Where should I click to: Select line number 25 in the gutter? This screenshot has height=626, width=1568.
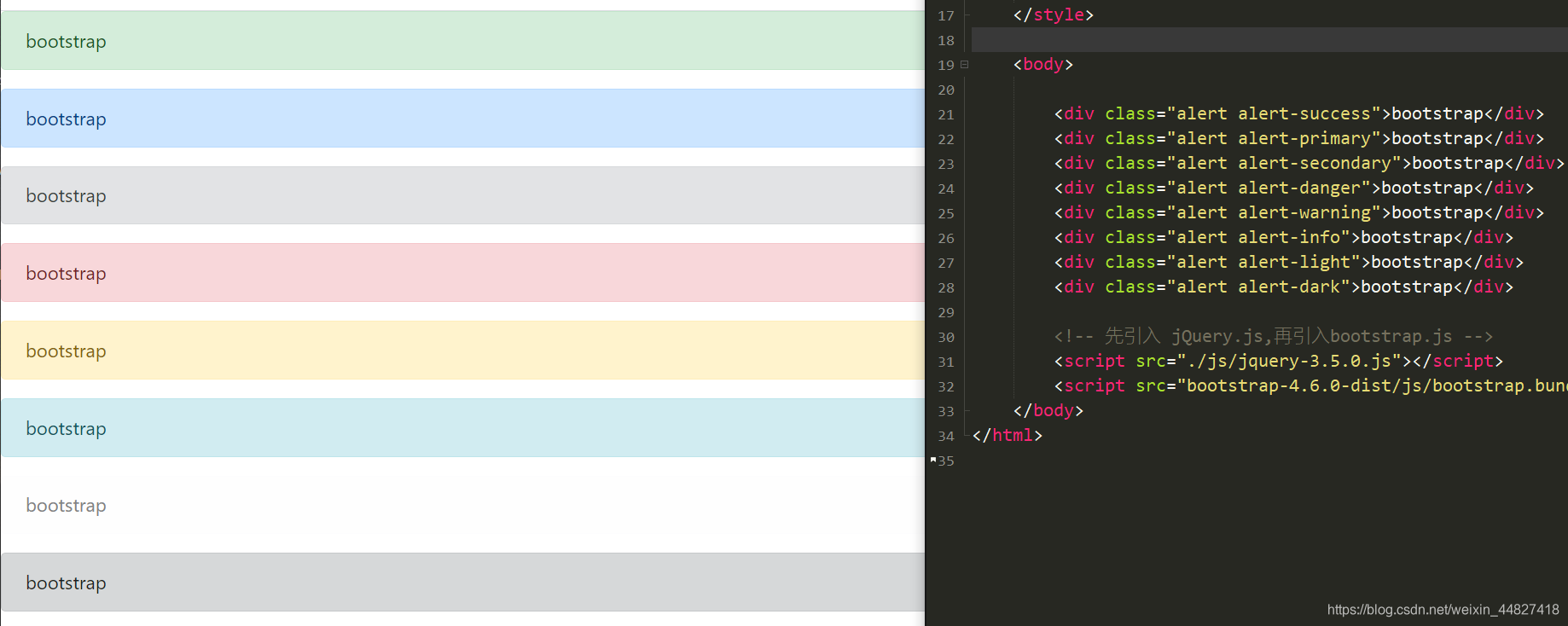click(x=946, y=213)
